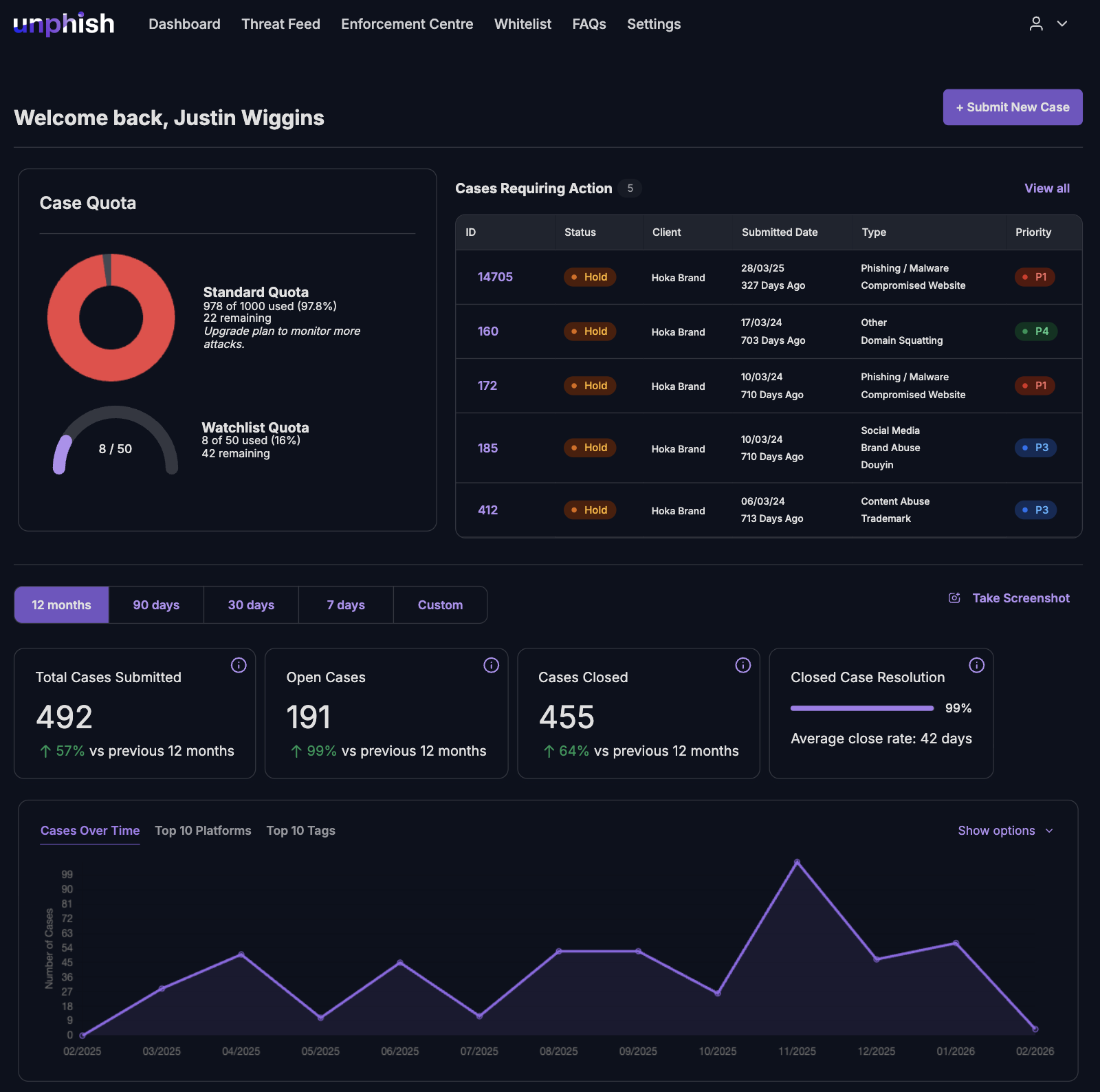Click the Cases Closed info icon
This screenshot has width=1100, height=1092.
[x=742, y=665]
